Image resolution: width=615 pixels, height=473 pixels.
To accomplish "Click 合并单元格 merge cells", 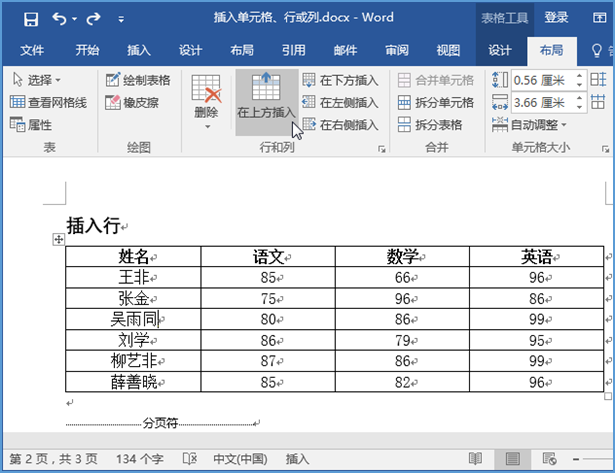I will tap(435, 80).
